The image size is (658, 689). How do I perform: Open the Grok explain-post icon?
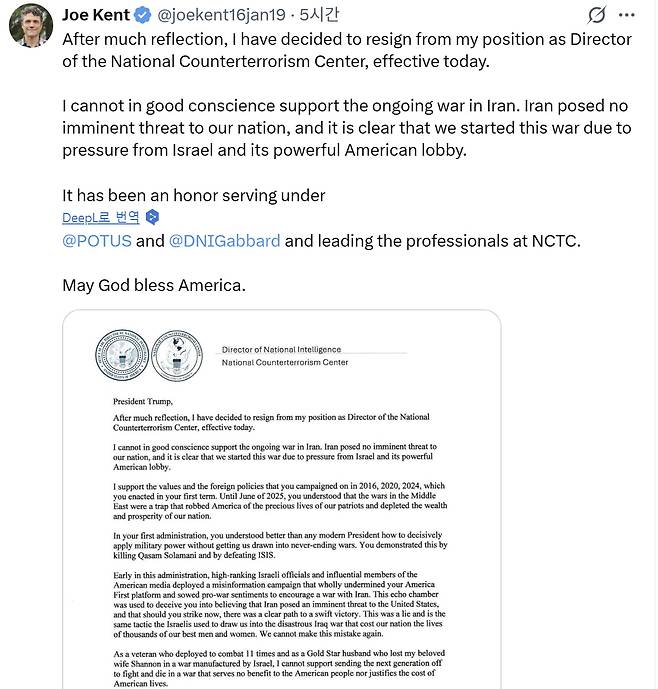597,15
